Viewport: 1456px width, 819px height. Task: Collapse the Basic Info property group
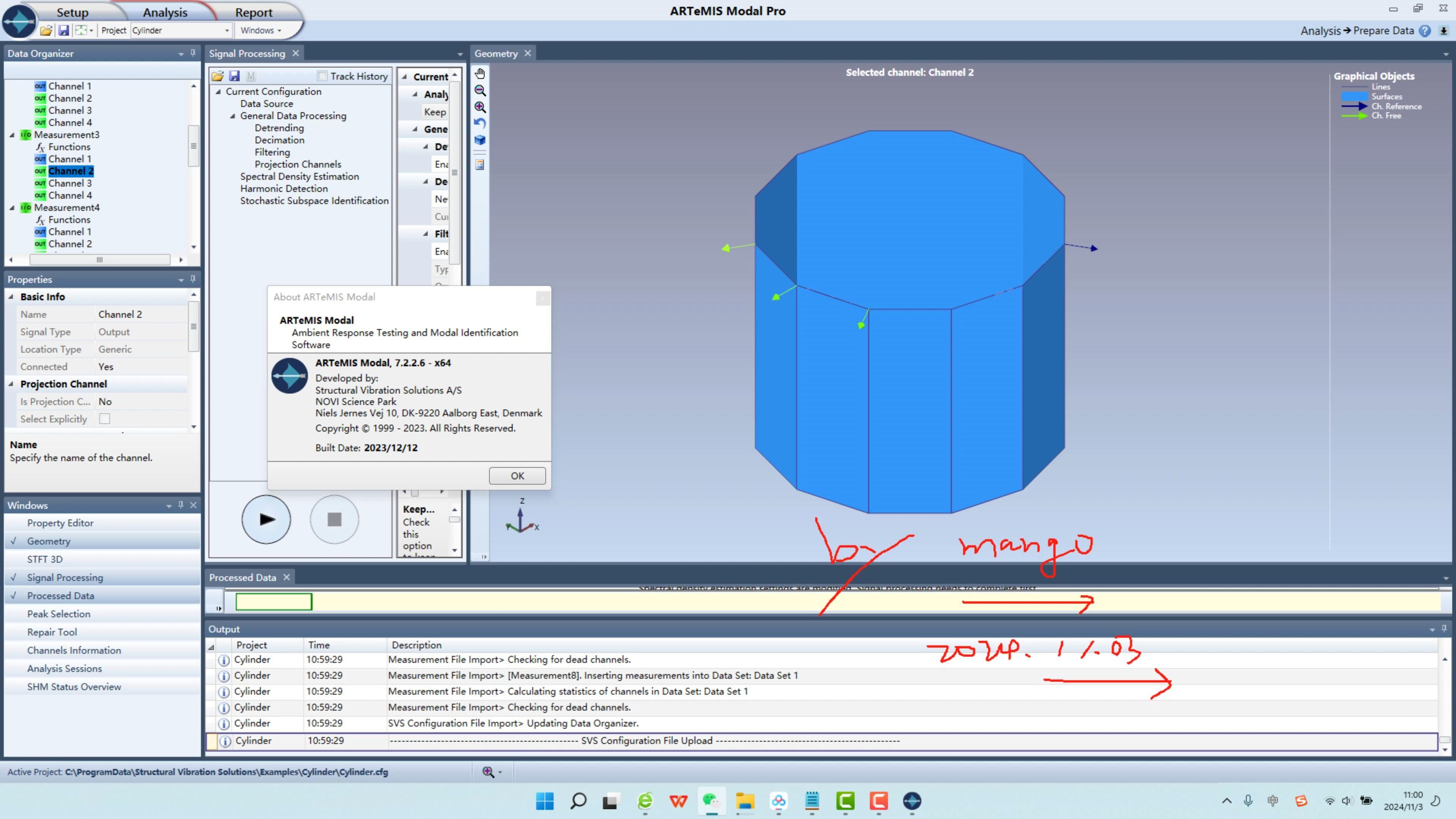point(11,296)
